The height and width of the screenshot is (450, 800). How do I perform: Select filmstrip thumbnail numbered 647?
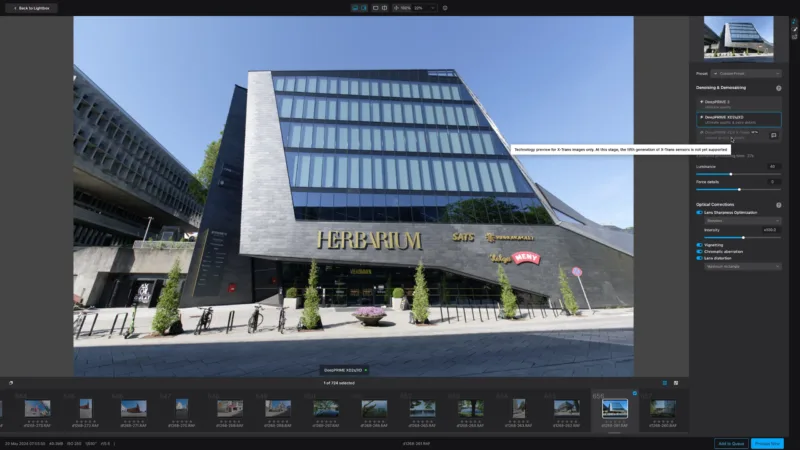(x=182, y=409)
